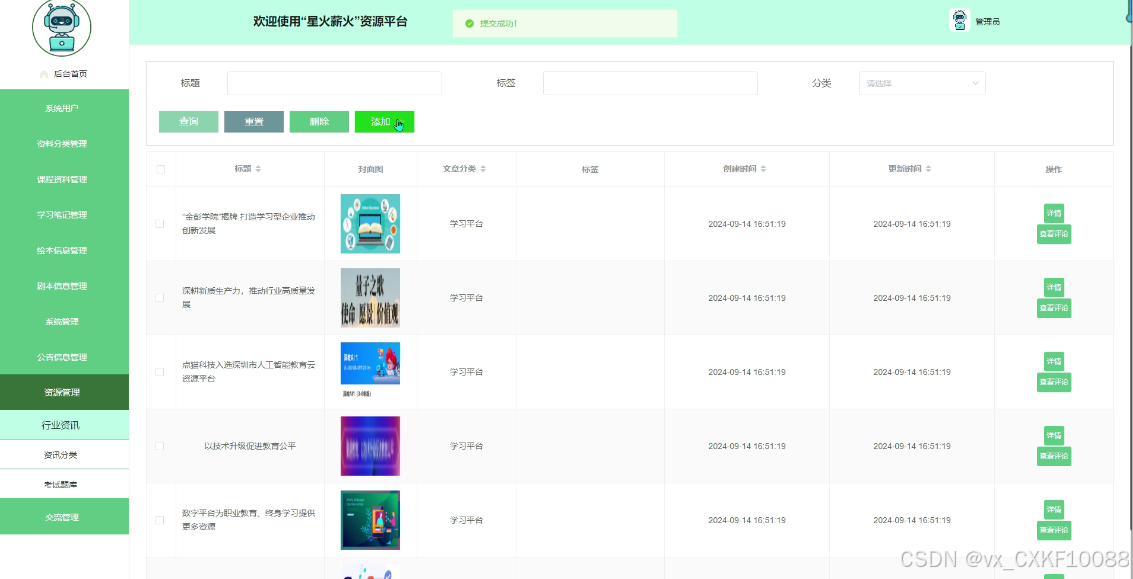Expand the 绘本信息管理 sidebar menu
This screenshot has height=579, width=1133.
pos(64,250)
